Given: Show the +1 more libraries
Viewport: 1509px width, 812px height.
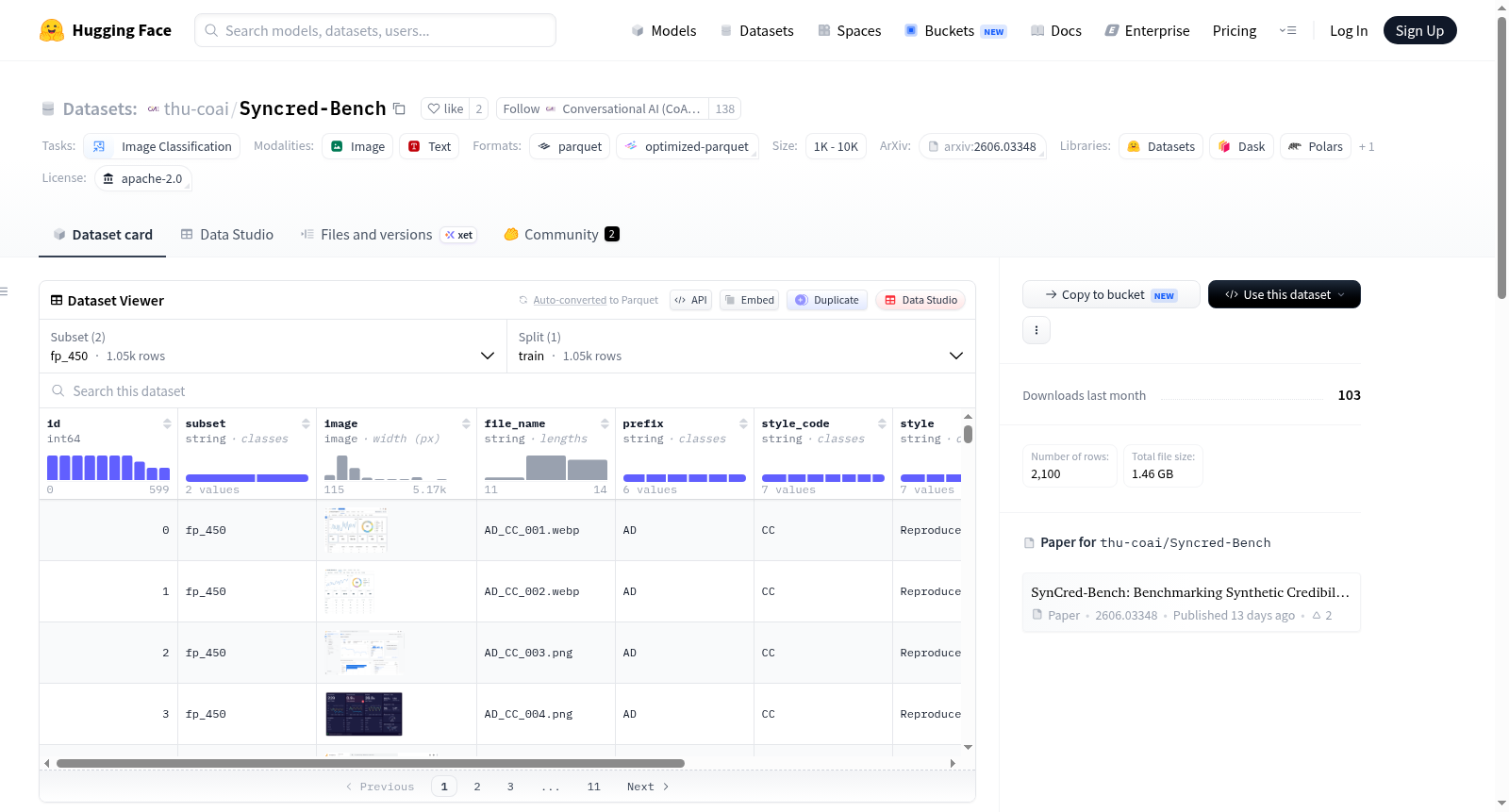Looking at the screenshot, I should pyautogui.click(x=1367, y=146).
